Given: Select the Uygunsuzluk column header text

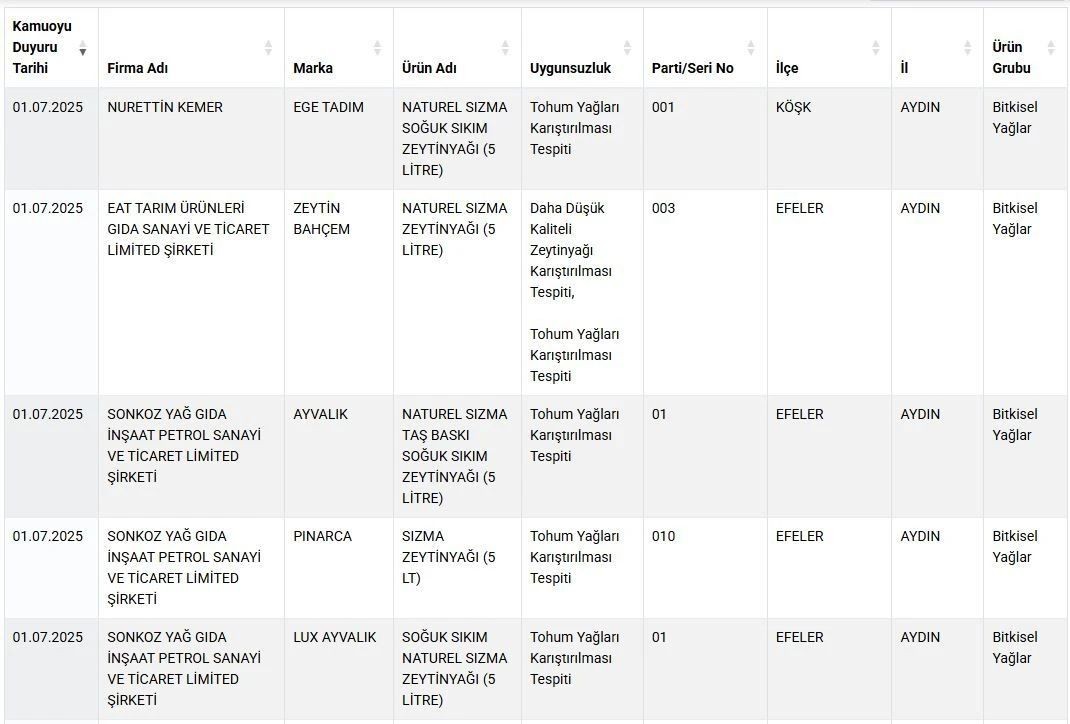Looking at the screenshot, I should pos(570,68).
